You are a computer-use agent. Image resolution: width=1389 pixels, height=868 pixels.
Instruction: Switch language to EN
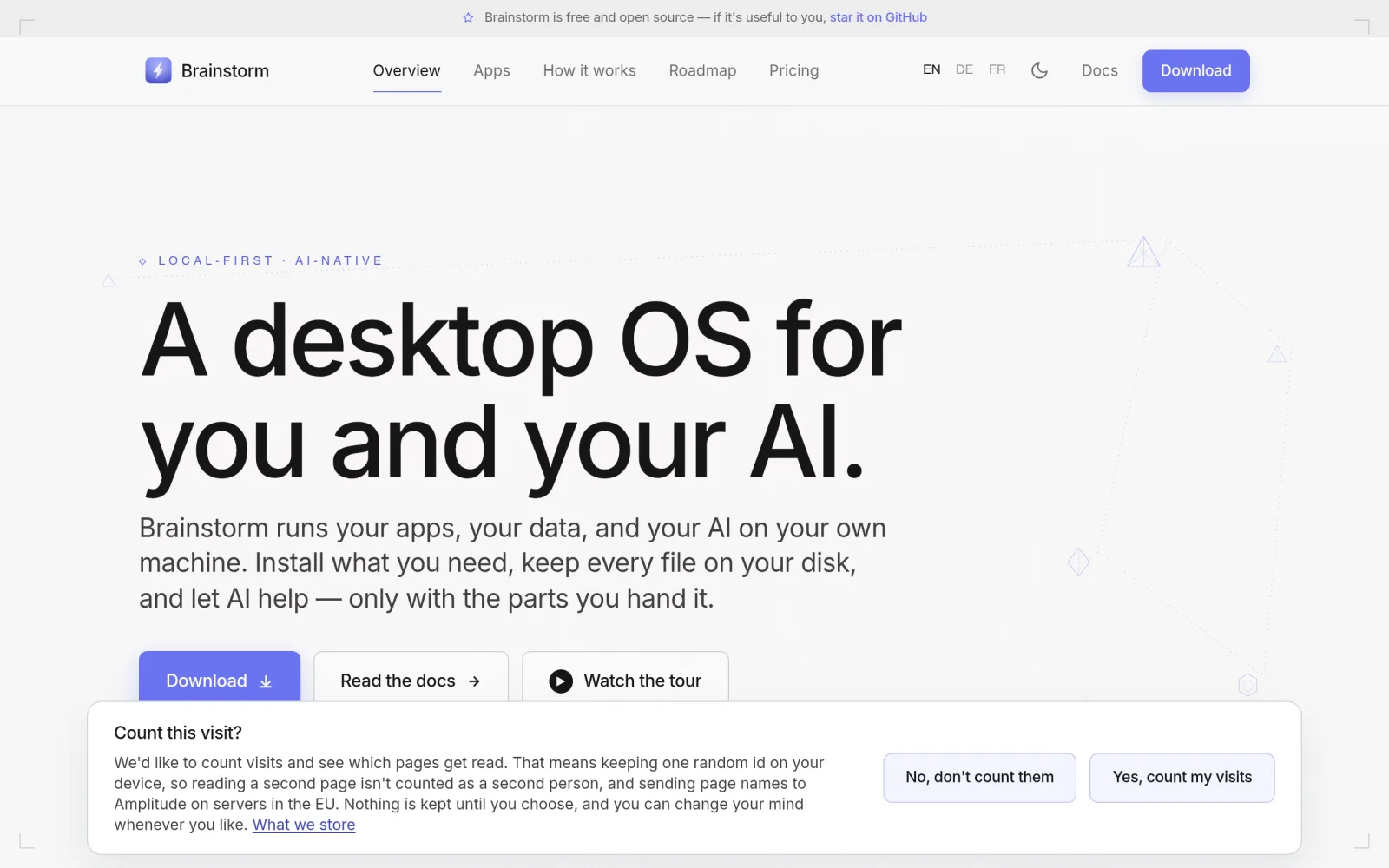(x=931, y=69)
